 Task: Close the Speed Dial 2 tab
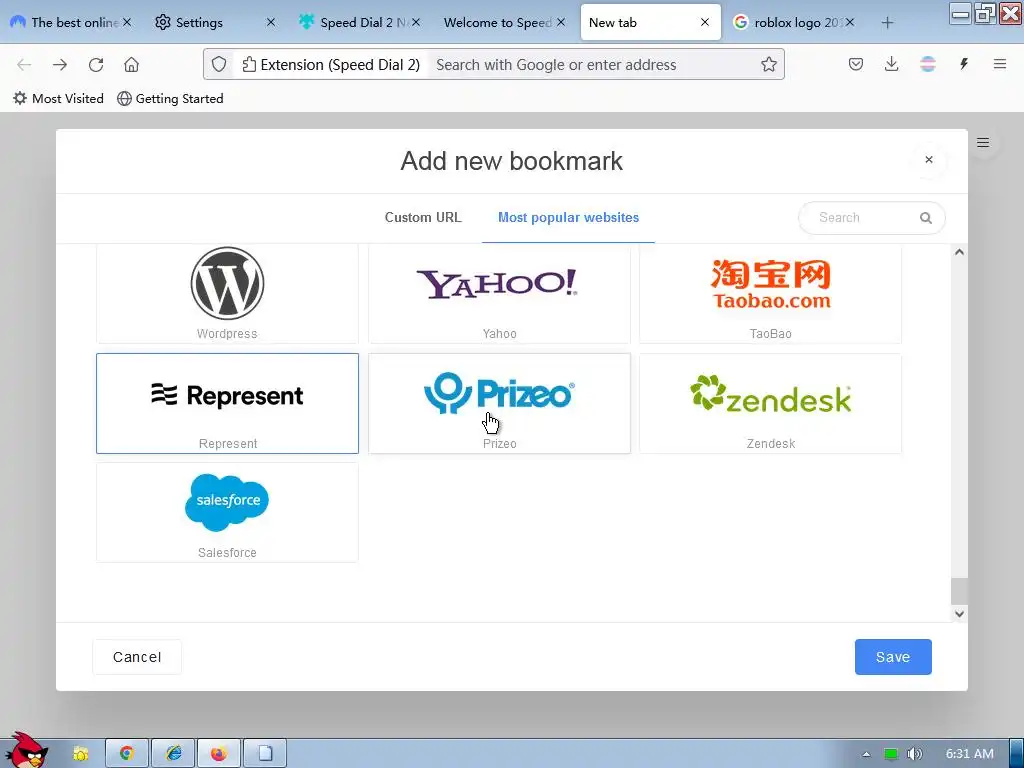click(x=416, y=22)
